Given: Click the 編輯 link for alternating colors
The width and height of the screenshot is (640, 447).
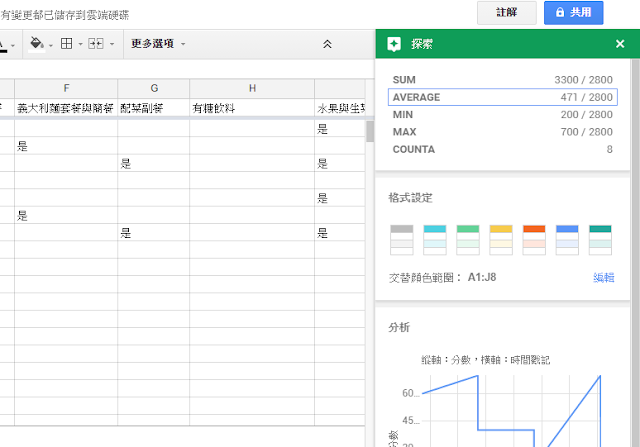Looking at the screenshot, I should point(603,278).
